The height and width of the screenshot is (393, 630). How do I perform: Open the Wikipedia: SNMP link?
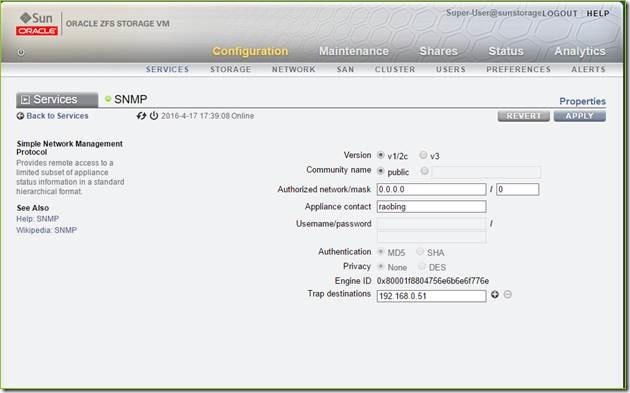[47, 230]
